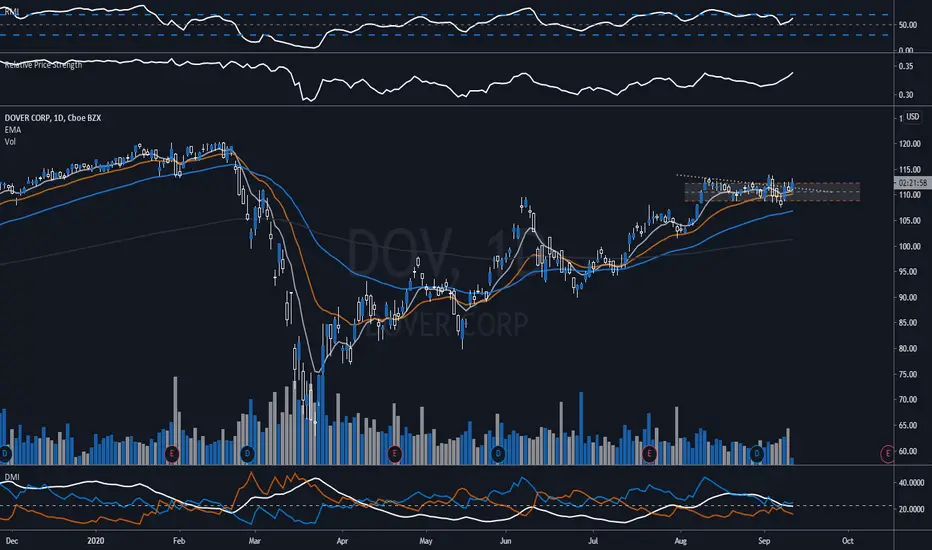Click the dividend marker D near Sep
The width and height of the screenshot is (932, 550).
(757, 454)
